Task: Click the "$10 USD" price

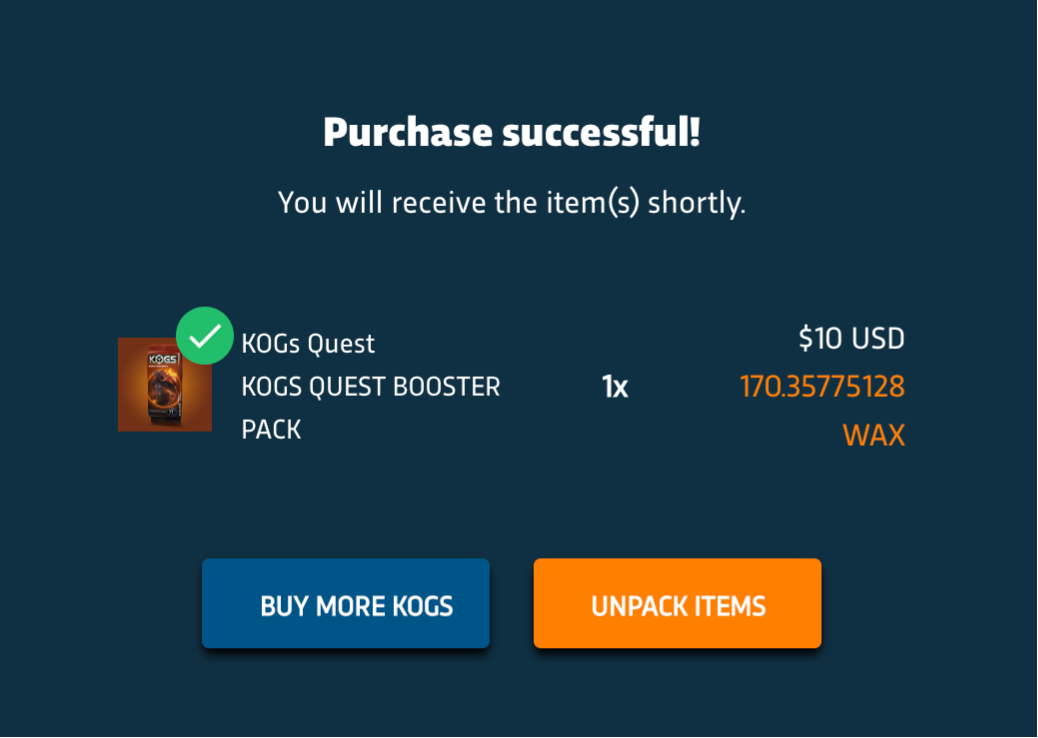Action: 851,339
